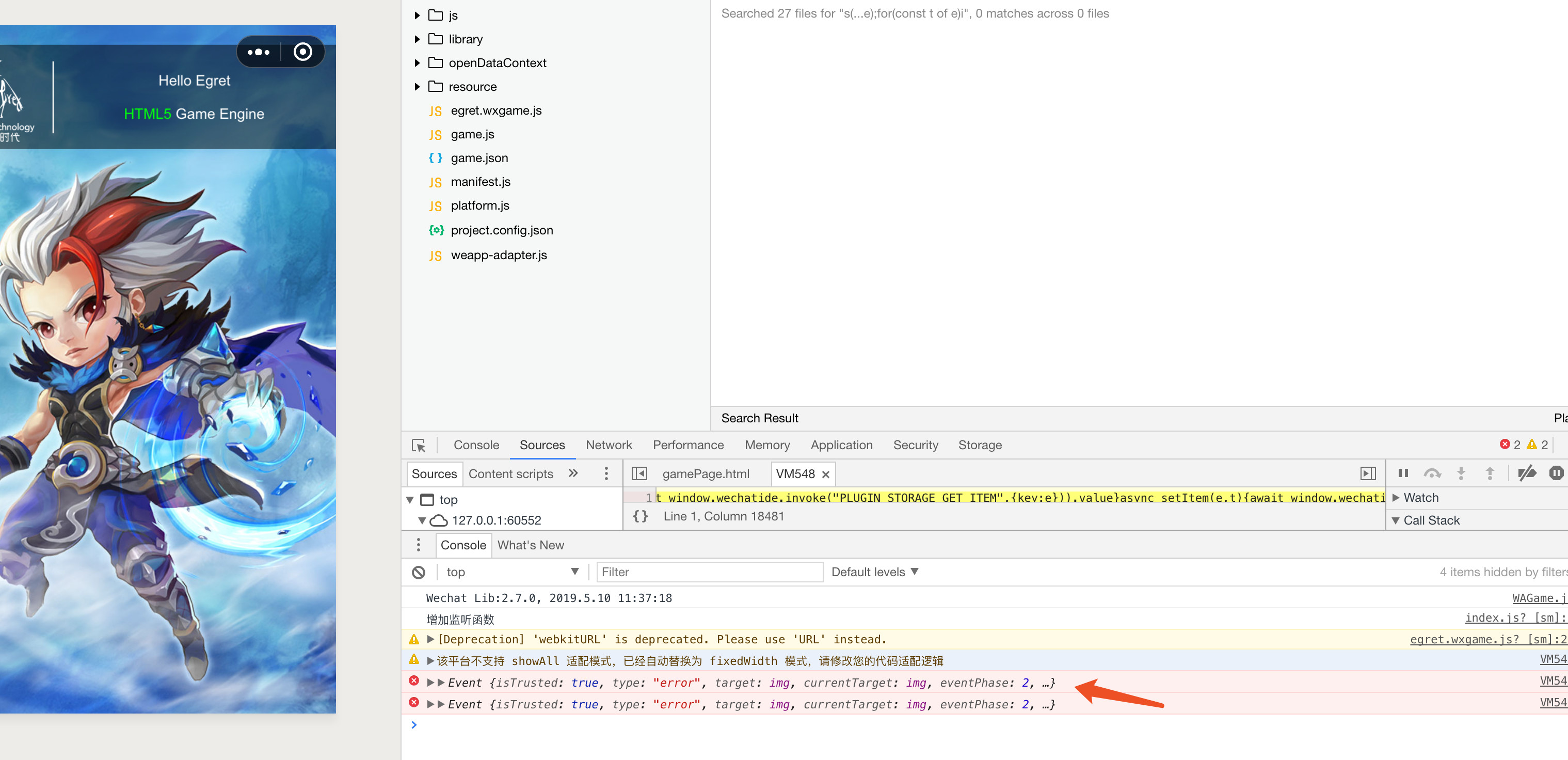Open the project.config.json file

pyautogui.click(x=502, y=230)
